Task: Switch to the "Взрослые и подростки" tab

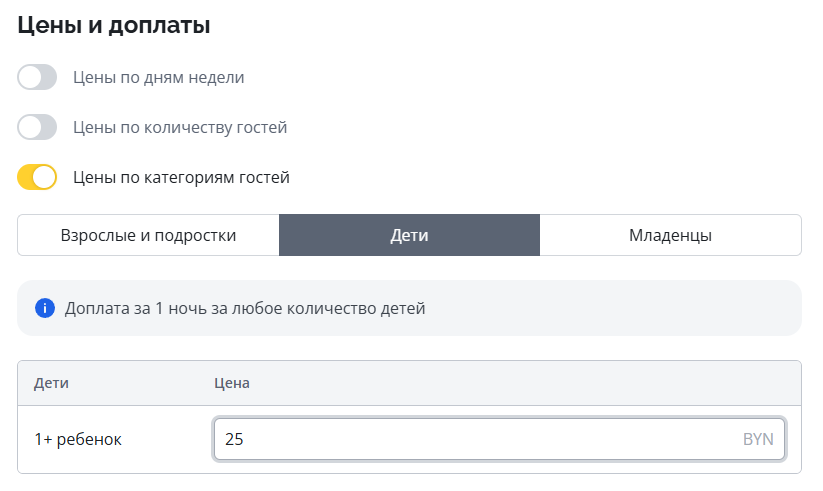Action: pyautogui.click(x=148, y=236)
